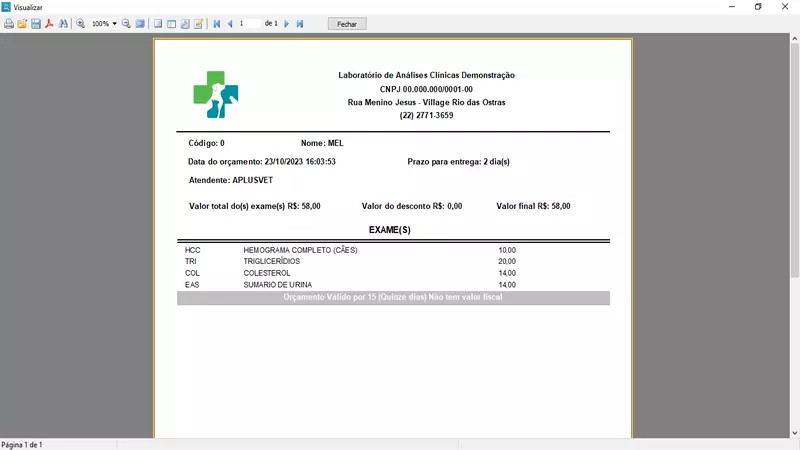Save the report with floppy disk icon
Screen dimensions: 800x450
tap(35, 23)
